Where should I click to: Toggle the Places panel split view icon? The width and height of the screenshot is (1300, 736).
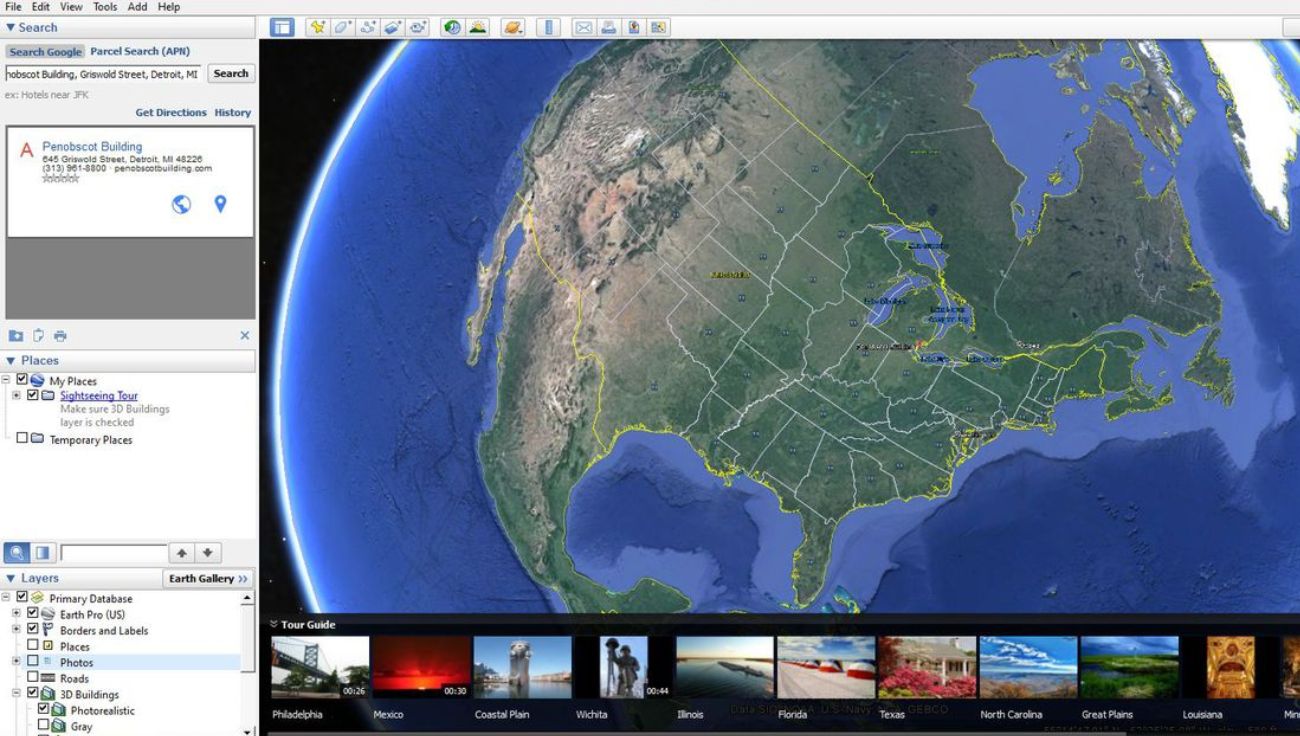click(43, 552)
